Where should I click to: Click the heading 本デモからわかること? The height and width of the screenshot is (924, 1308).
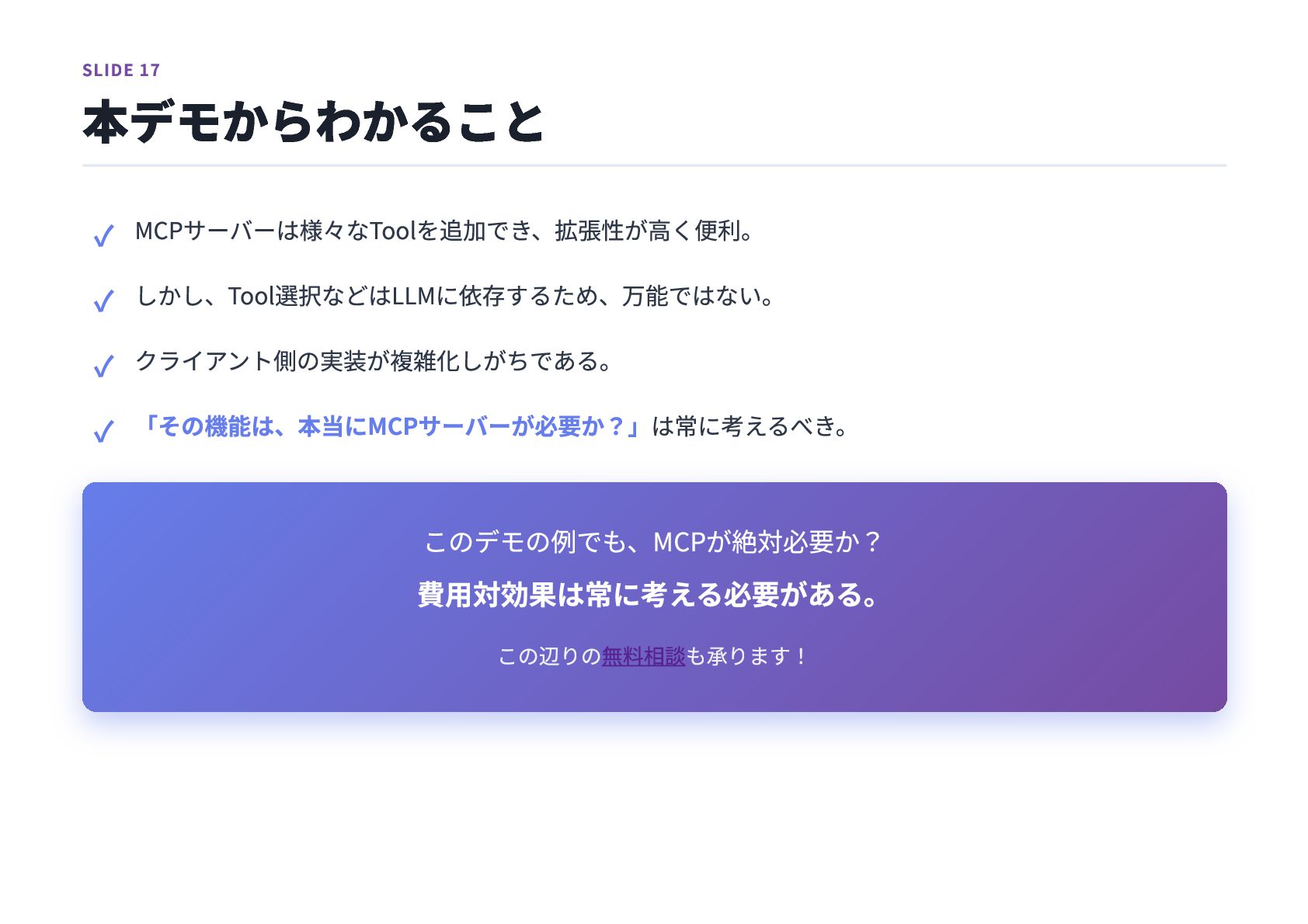314,121
